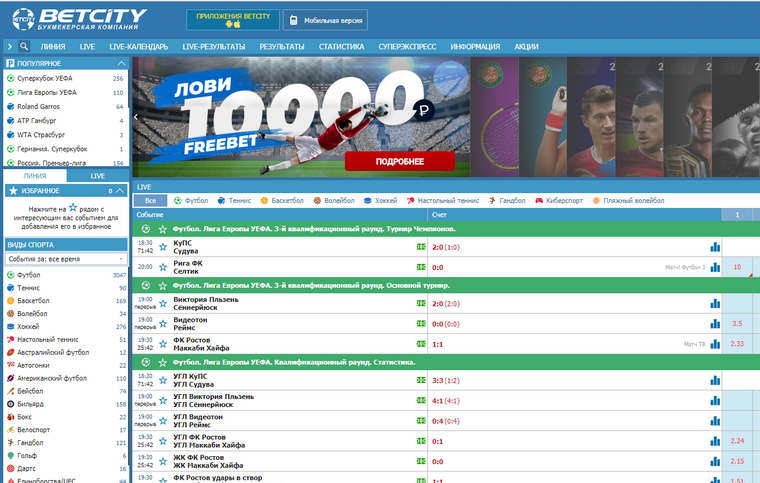Switch sidebar to ЛИНИЯ tab

(x=35, y=176)
